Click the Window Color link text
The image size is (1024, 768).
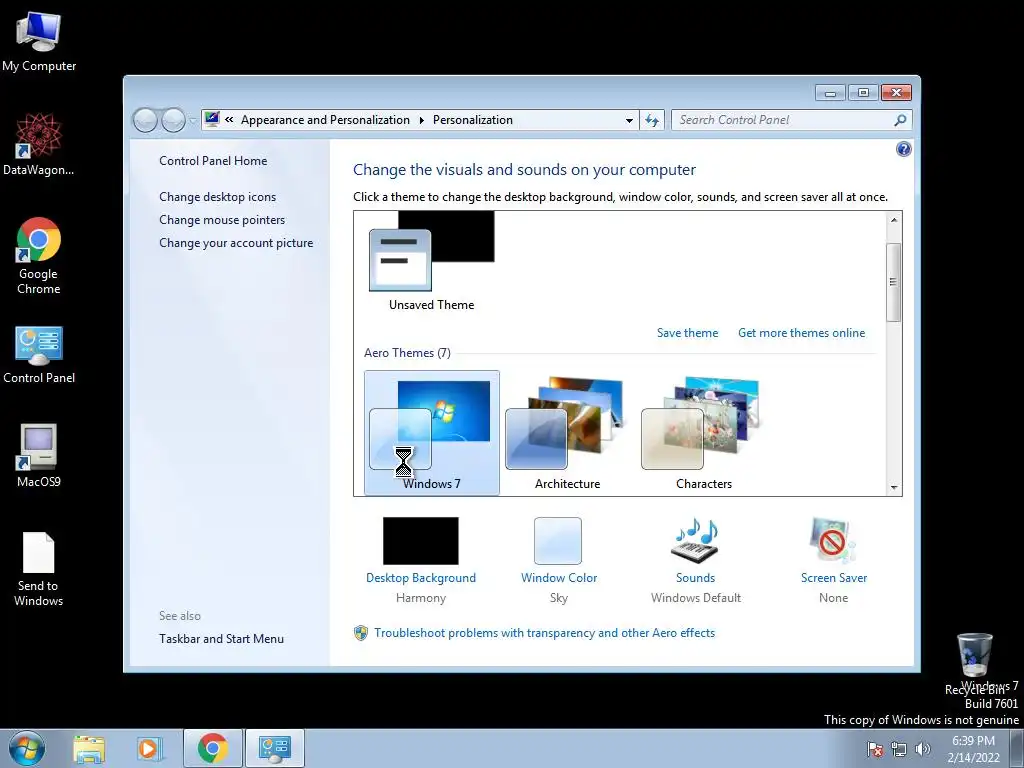558,578
